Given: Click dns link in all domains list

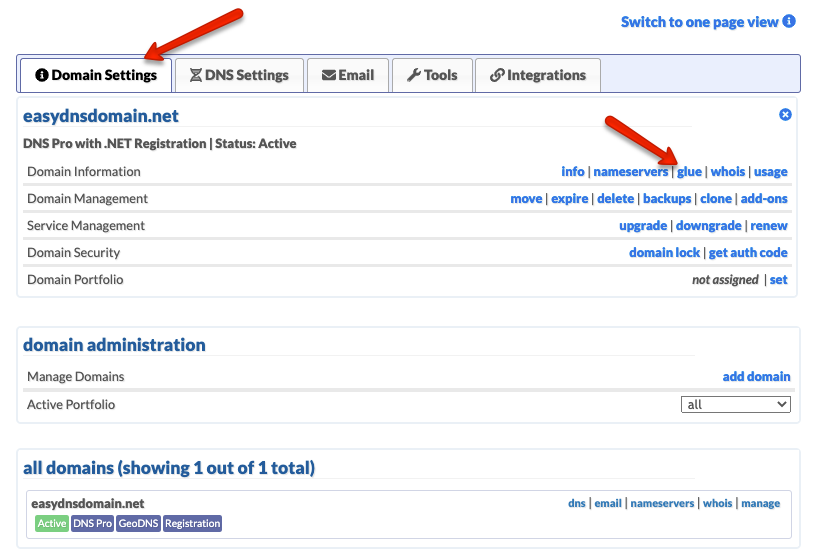Looking at the screenshot, I should [577, 503].
